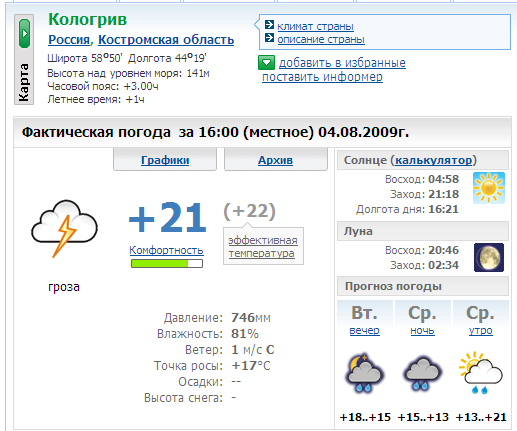Switch to the Графики tab

pyautogui.click(x=165, y=160)
